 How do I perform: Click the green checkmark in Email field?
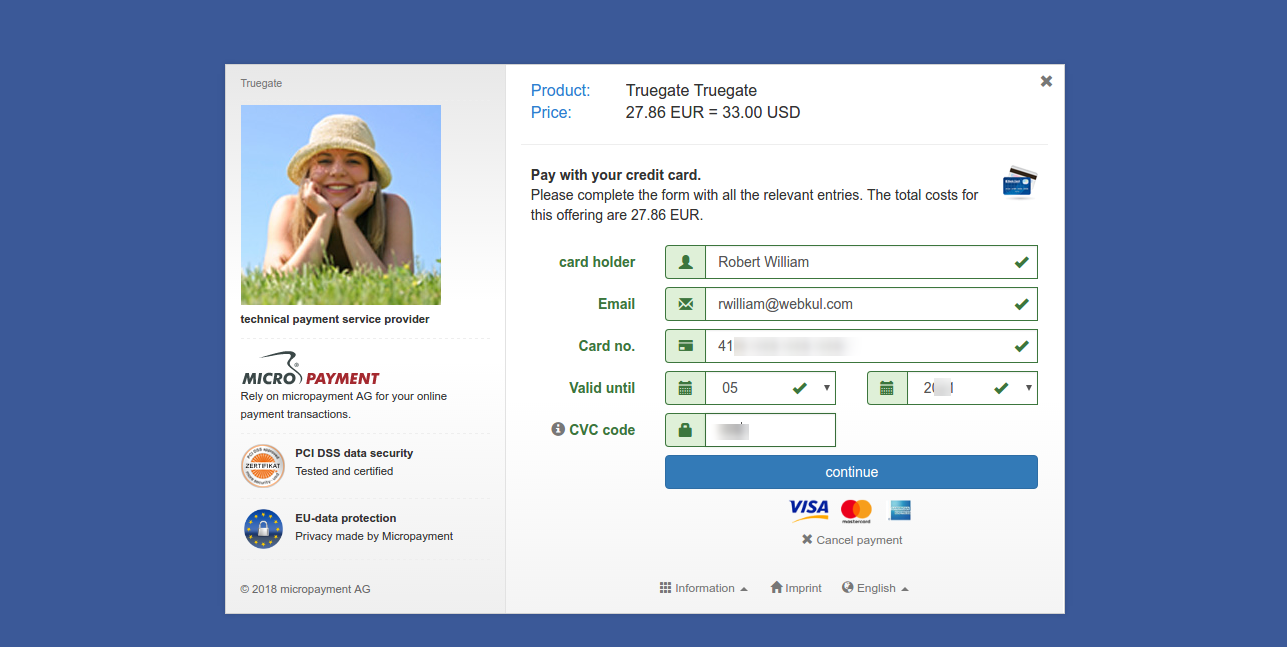1021,304
